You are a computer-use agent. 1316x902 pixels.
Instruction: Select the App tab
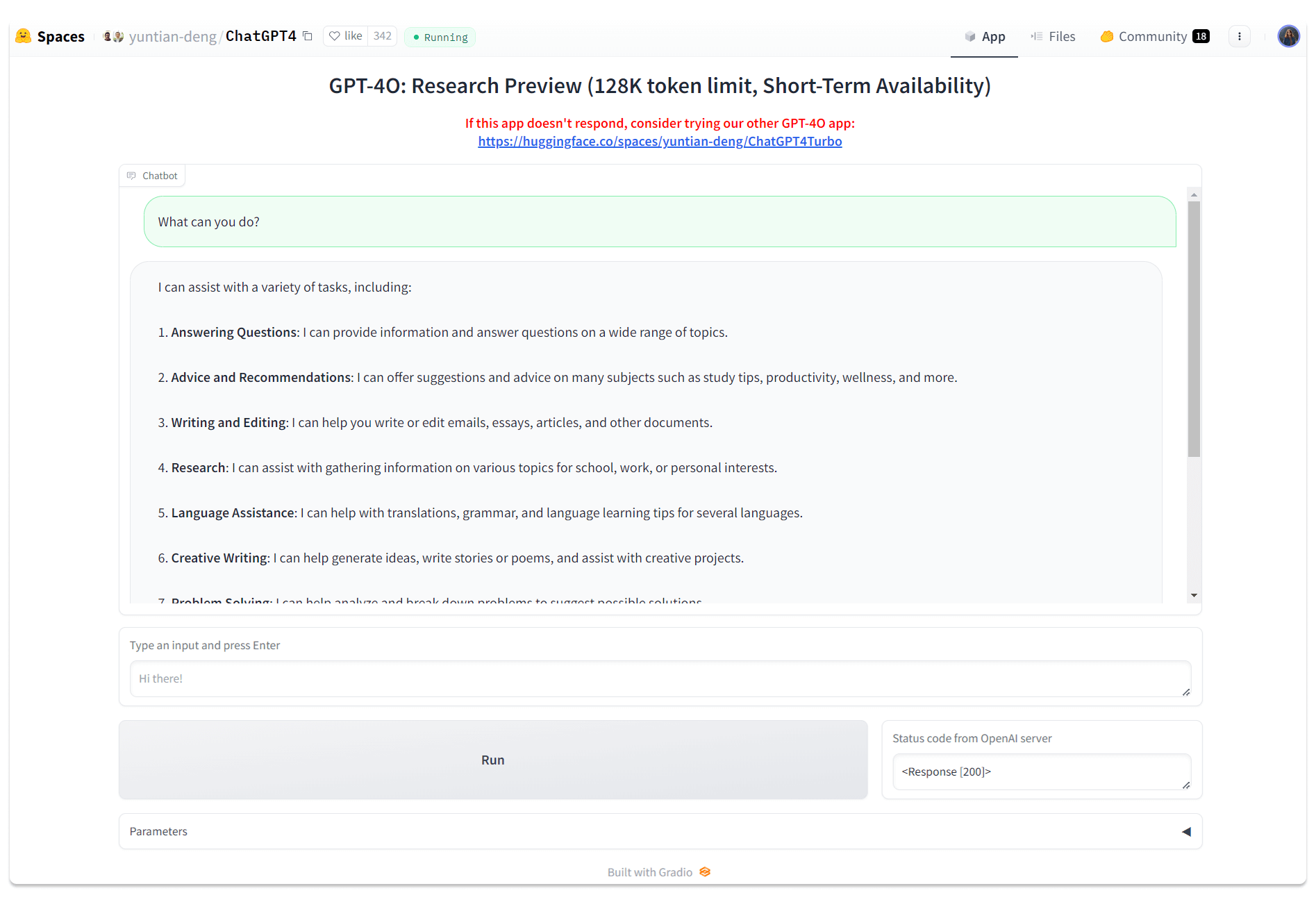point(984,36)
